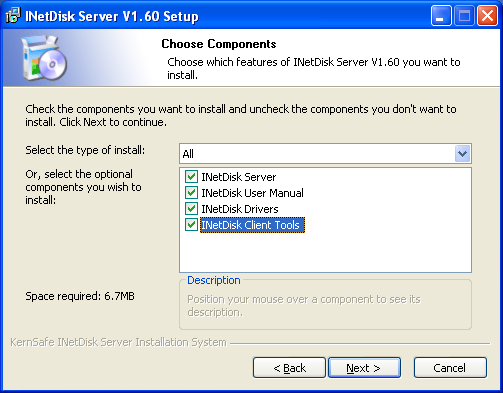Continue with the Next button
503x393 pixels.
point(364,368)
